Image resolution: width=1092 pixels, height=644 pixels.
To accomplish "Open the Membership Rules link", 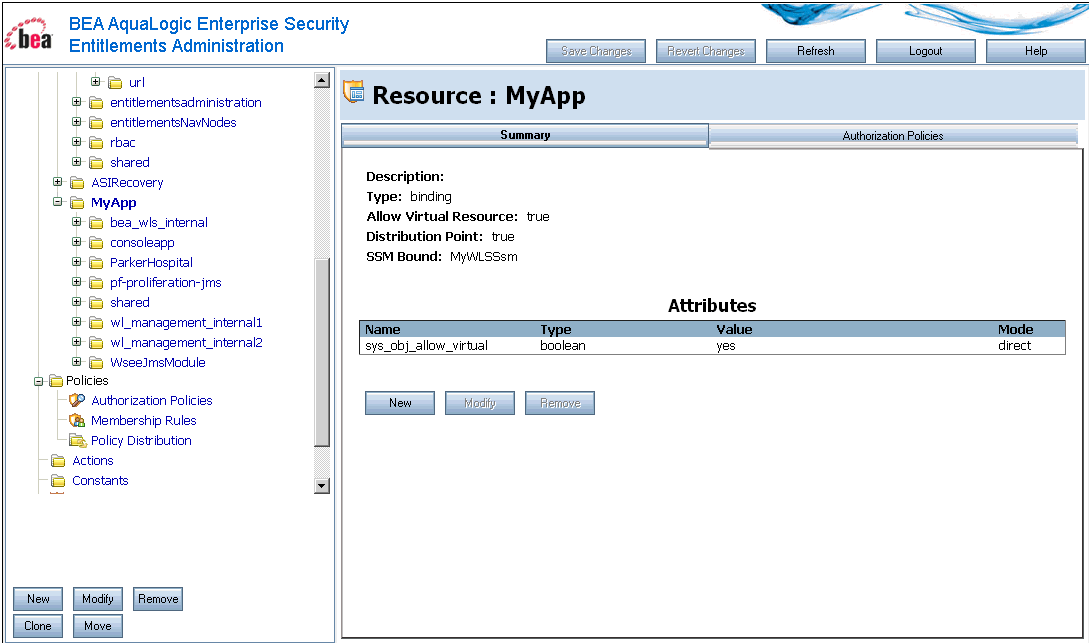I will pos(143,421).
